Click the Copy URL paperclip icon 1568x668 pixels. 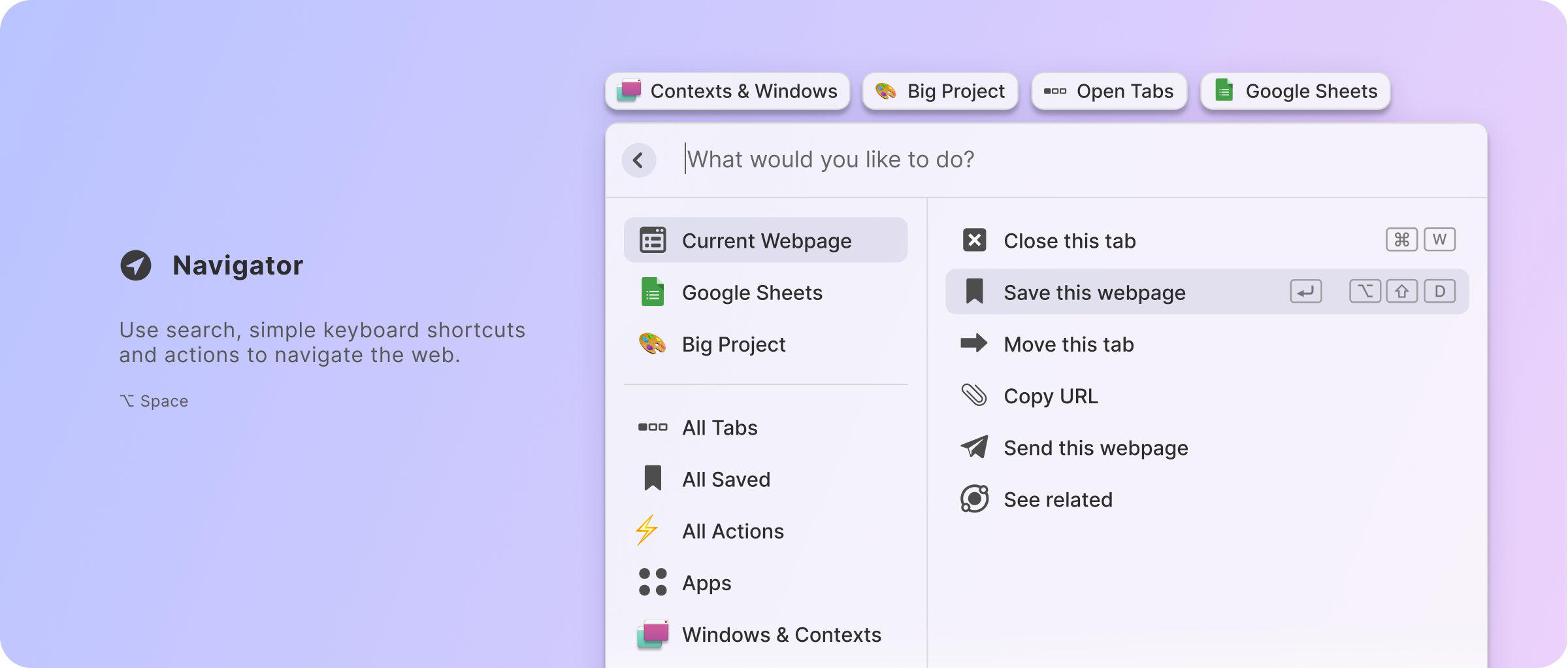(x=974, y=395)
